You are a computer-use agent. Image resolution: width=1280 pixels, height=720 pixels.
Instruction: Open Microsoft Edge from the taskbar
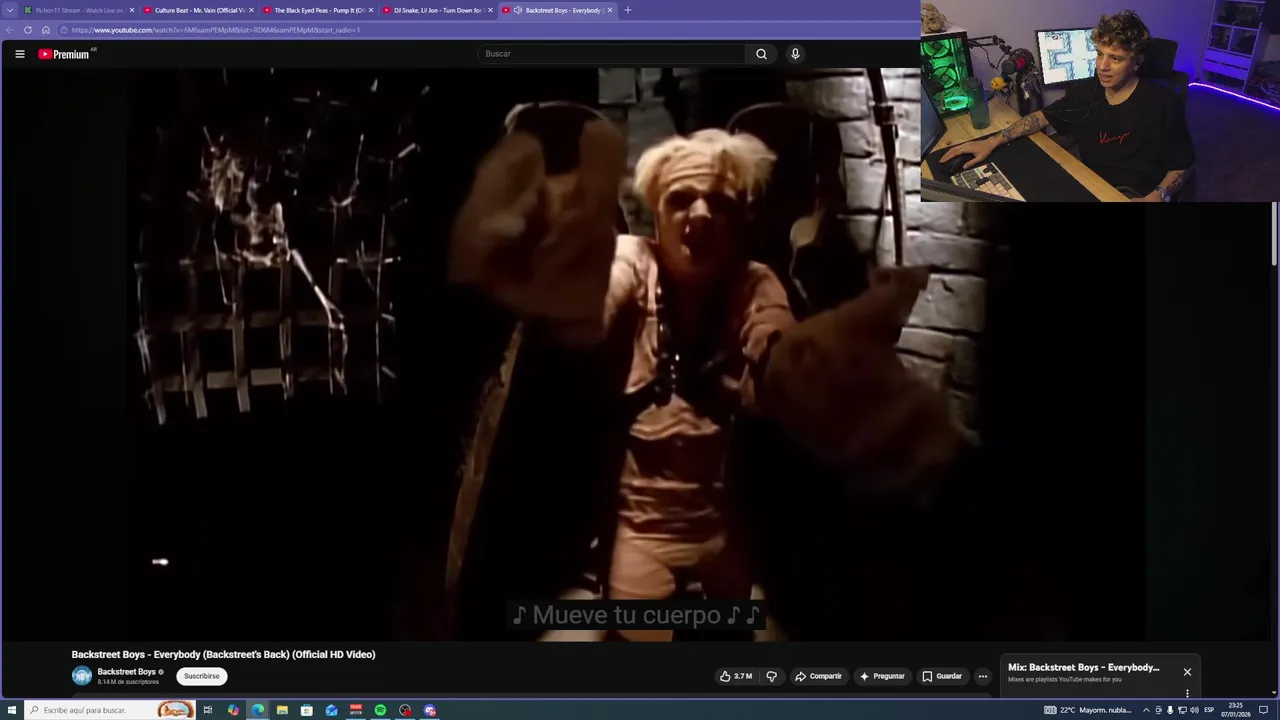[258, 710]
